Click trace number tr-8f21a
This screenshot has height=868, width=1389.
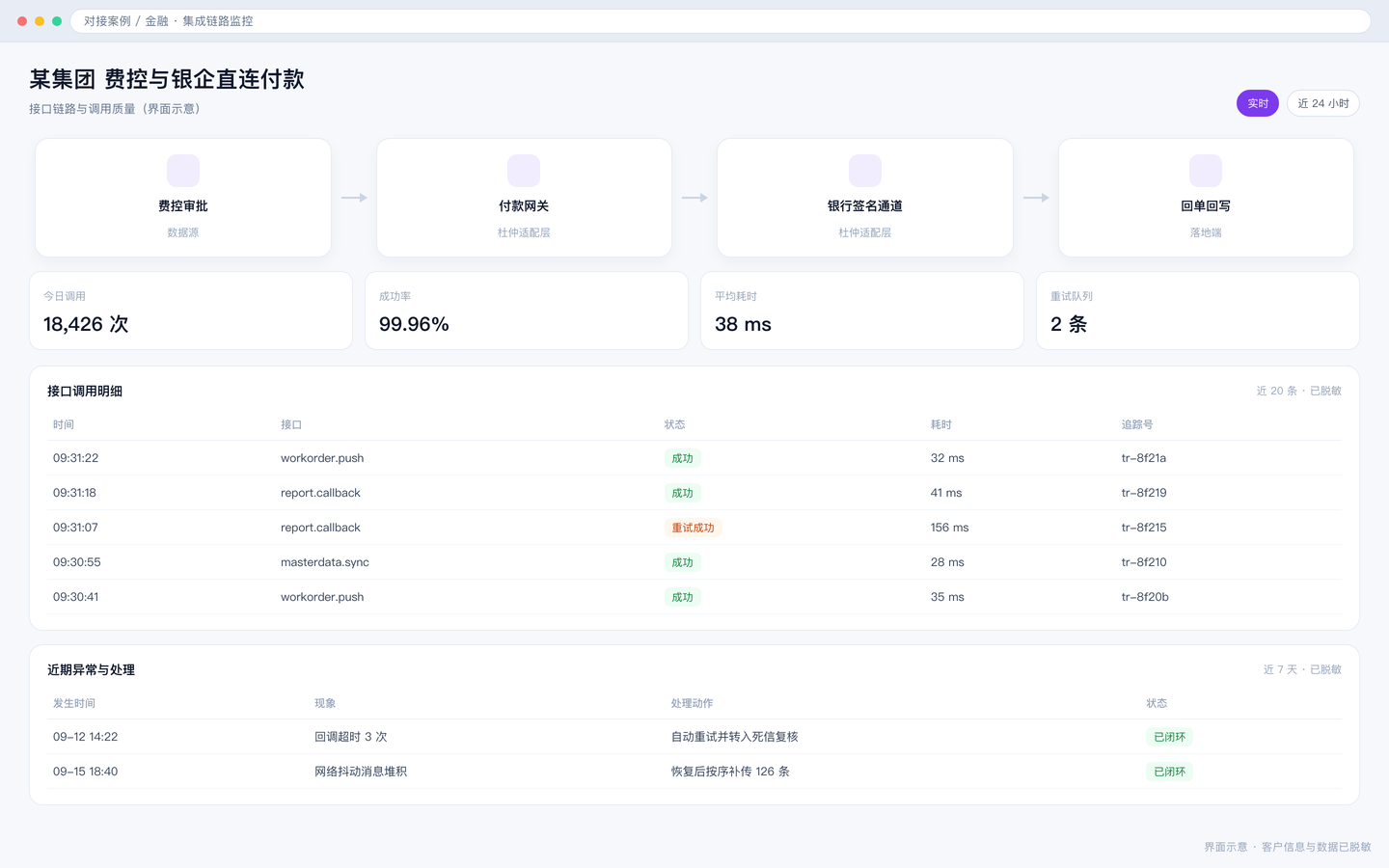pyautogui.click(x=1144, y=458)
